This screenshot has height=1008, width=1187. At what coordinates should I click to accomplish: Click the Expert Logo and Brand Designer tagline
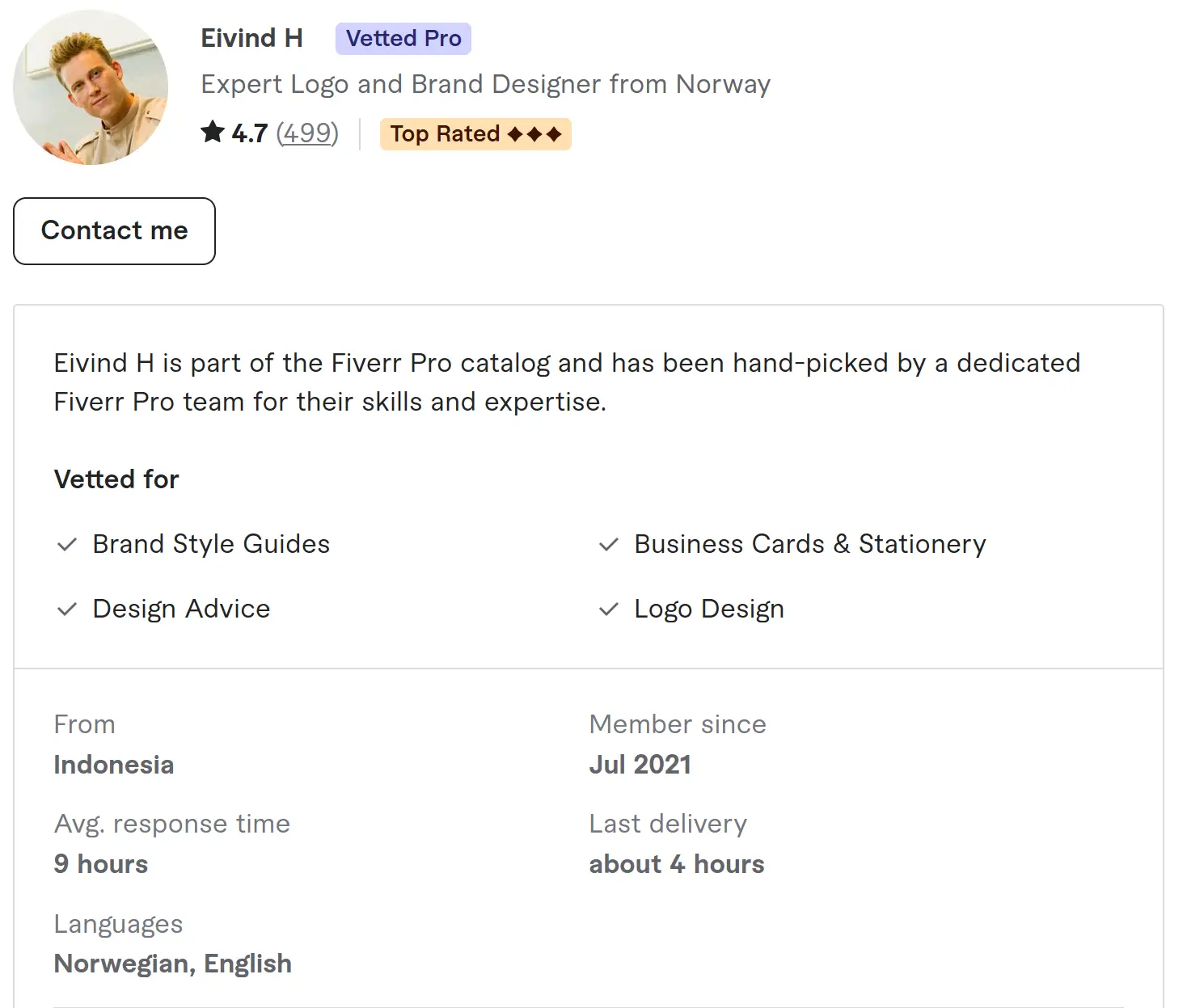(x=485, y=85)
